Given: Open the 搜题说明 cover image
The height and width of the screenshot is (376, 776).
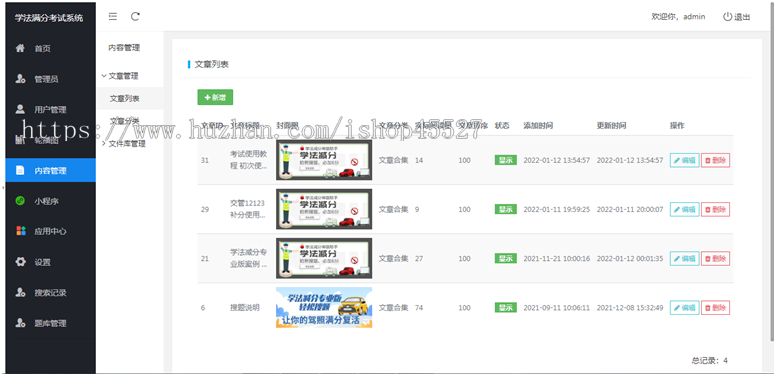Looking at the screenshot, I should pos(324,307).
